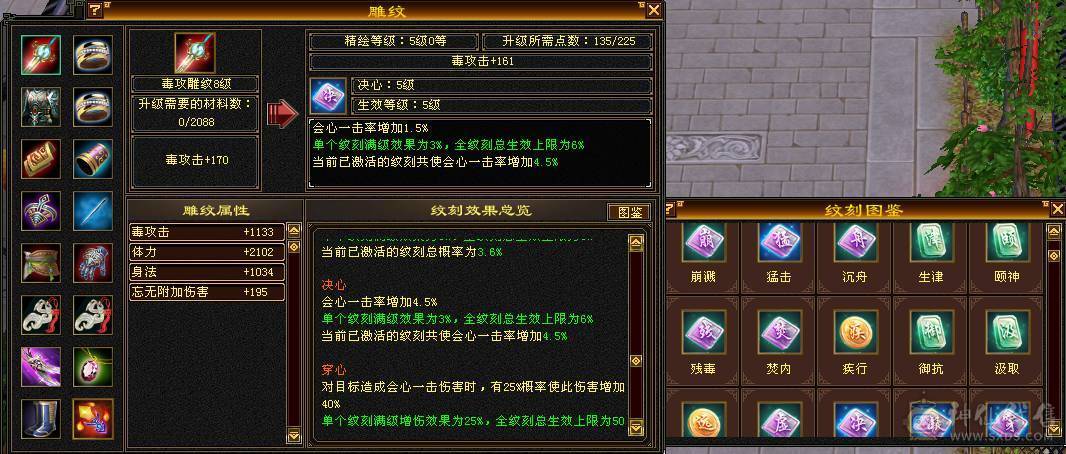Click attribute list scroll up arrow

[294, 230]
